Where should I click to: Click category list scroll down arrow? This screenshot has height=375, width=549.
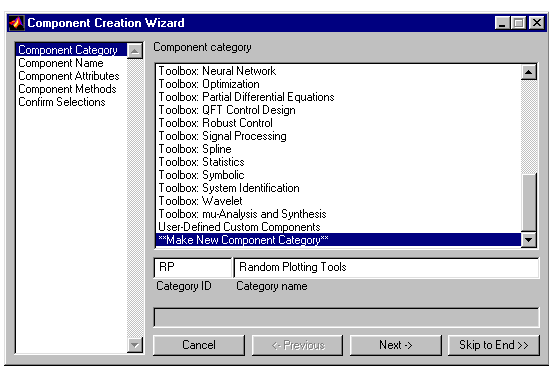529,240
